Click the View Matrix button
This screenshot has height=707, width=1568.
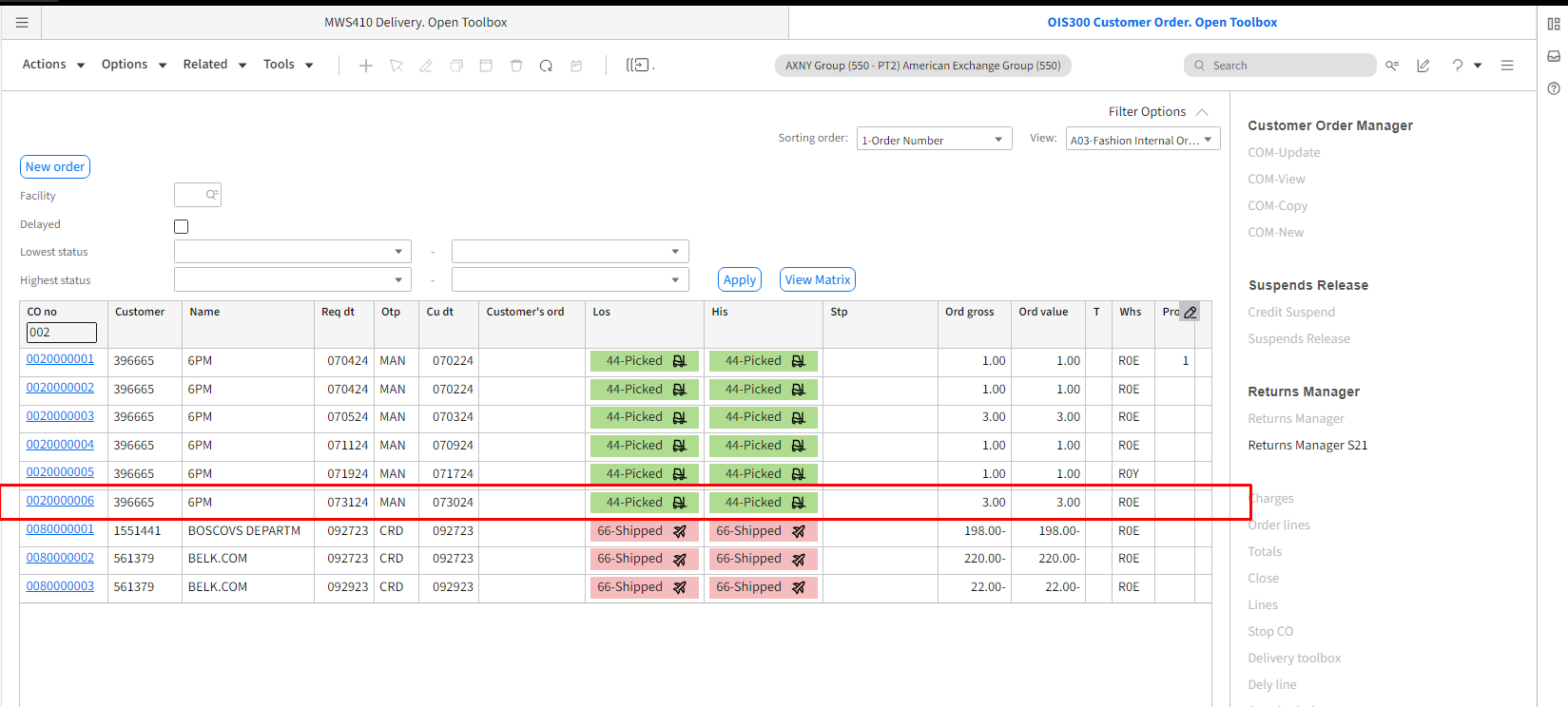pyautogui.click(x=818, y=279)
